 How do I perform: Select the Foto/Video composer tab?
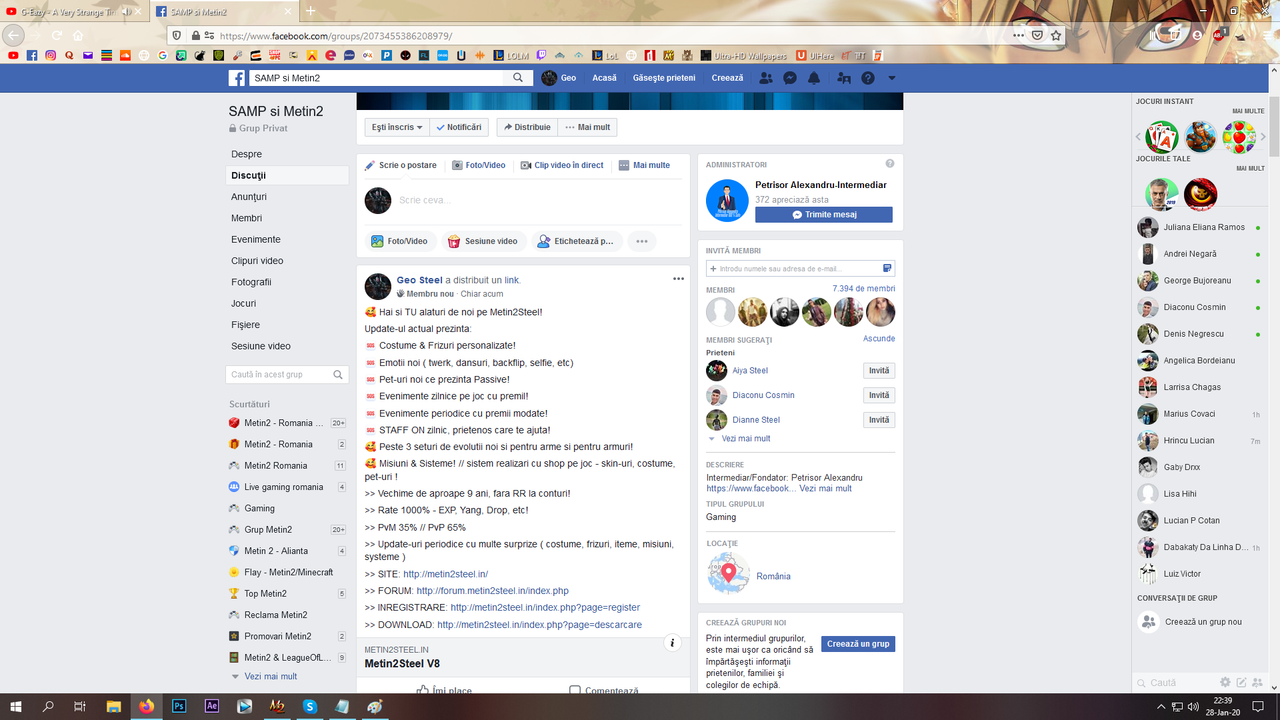click(478, 165)
